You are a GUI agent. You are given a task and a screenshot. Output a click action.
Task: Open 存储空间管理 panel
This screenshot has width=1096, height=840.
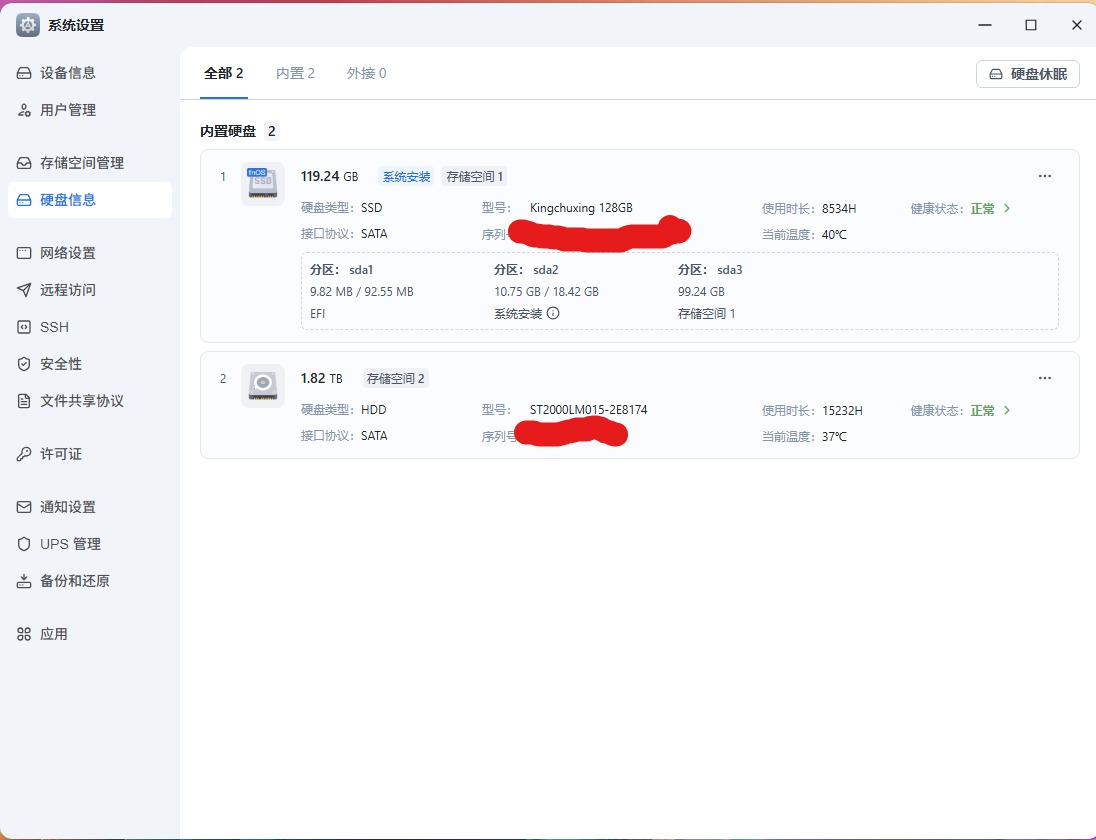[85, 162]
